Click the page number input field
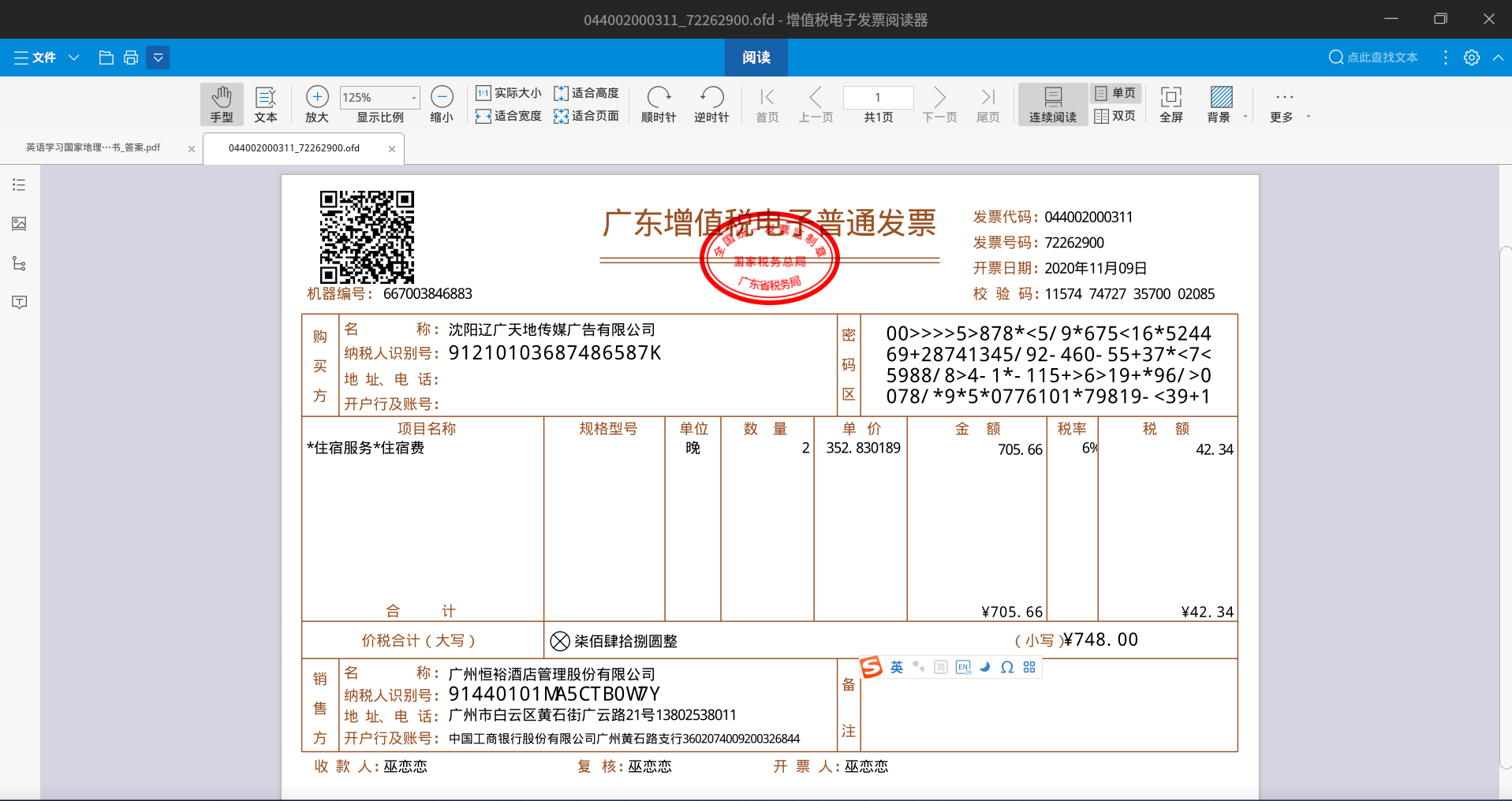The image size is (1512, 801). click(x=878, y=97)
